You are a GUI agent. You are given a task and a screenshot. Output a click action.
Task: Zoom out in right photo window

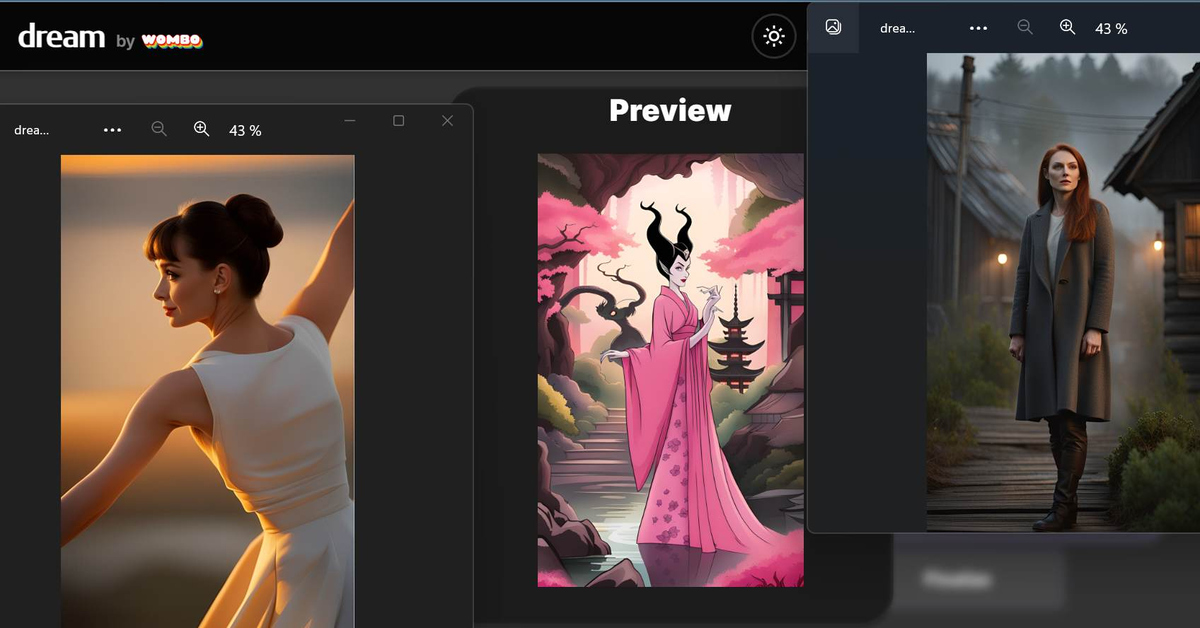(x=1025, y=27)
